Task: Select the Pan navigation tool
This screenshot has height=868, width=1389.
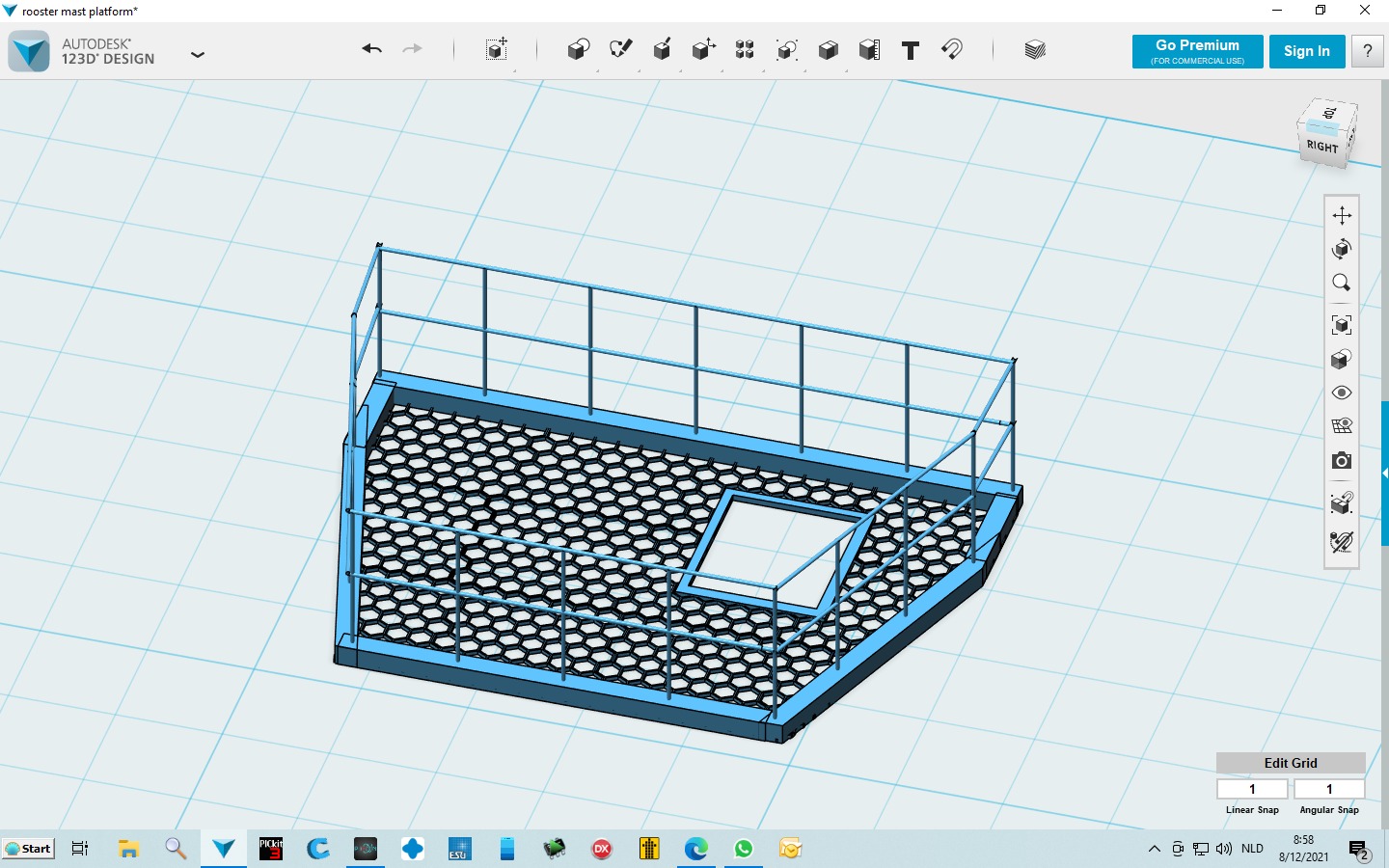Action: (1342, 215)
